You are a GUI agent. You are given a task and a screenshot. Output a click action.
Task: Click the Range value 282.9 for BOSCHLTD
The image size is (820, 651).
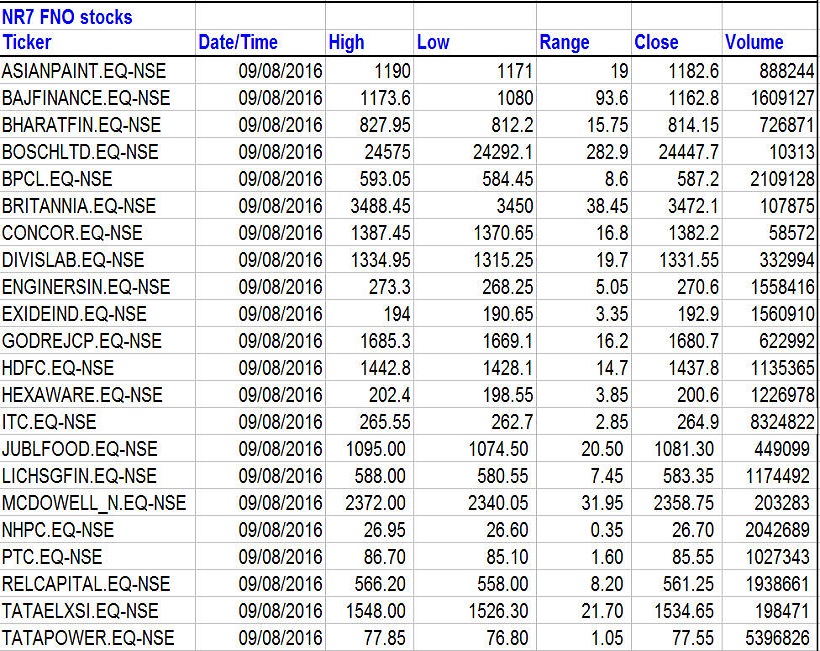click(x=604, y=152)
